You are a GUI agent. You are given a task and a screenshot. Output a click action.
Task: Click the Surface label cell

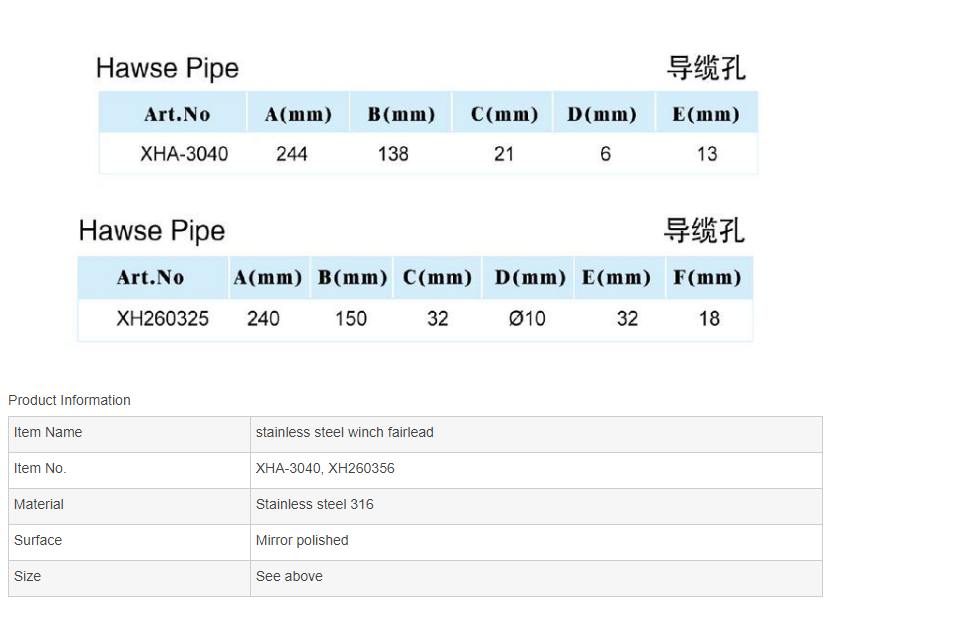click(38, 541)
